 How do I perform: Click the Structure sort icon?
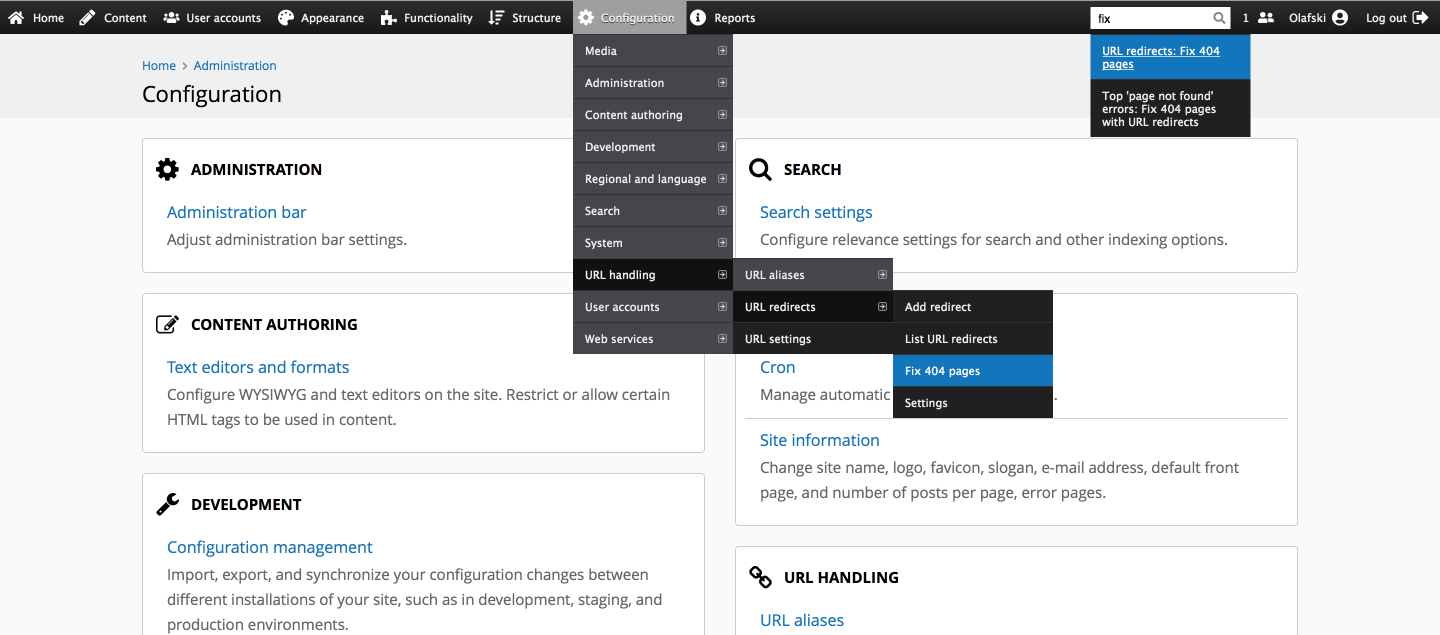coord(496,18)
